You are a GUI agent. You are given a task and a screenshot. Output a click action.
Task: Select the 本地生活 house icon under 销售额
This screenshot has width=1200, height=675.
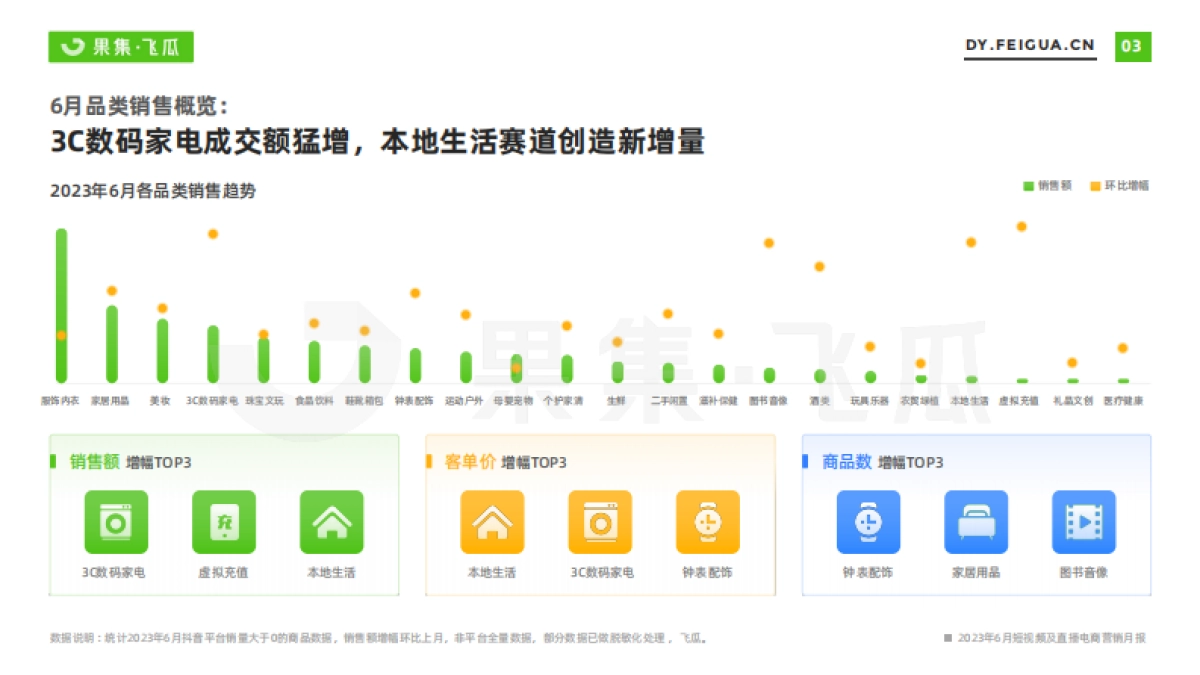[x=333, y=521]
